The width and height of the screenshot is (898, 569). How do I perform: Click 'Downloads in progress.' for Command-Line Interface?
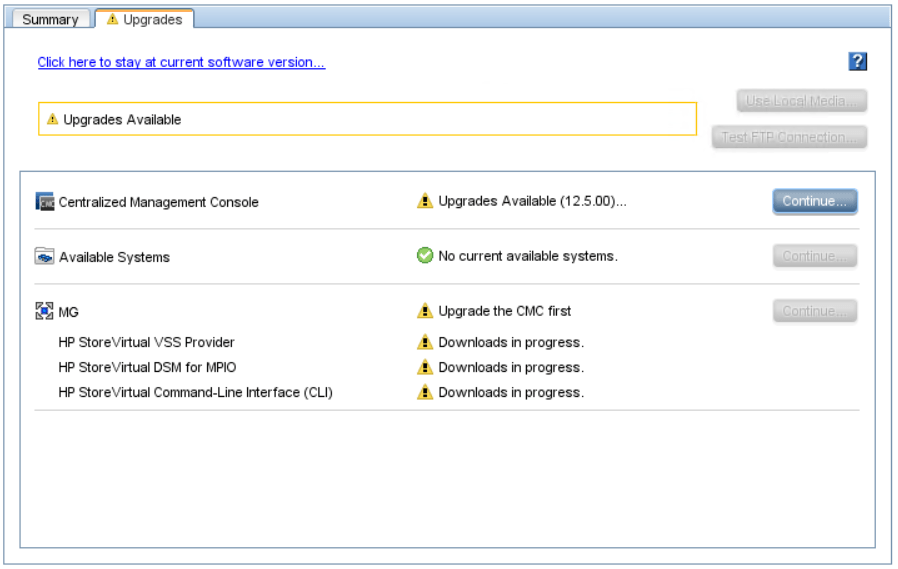pos(511,393)
